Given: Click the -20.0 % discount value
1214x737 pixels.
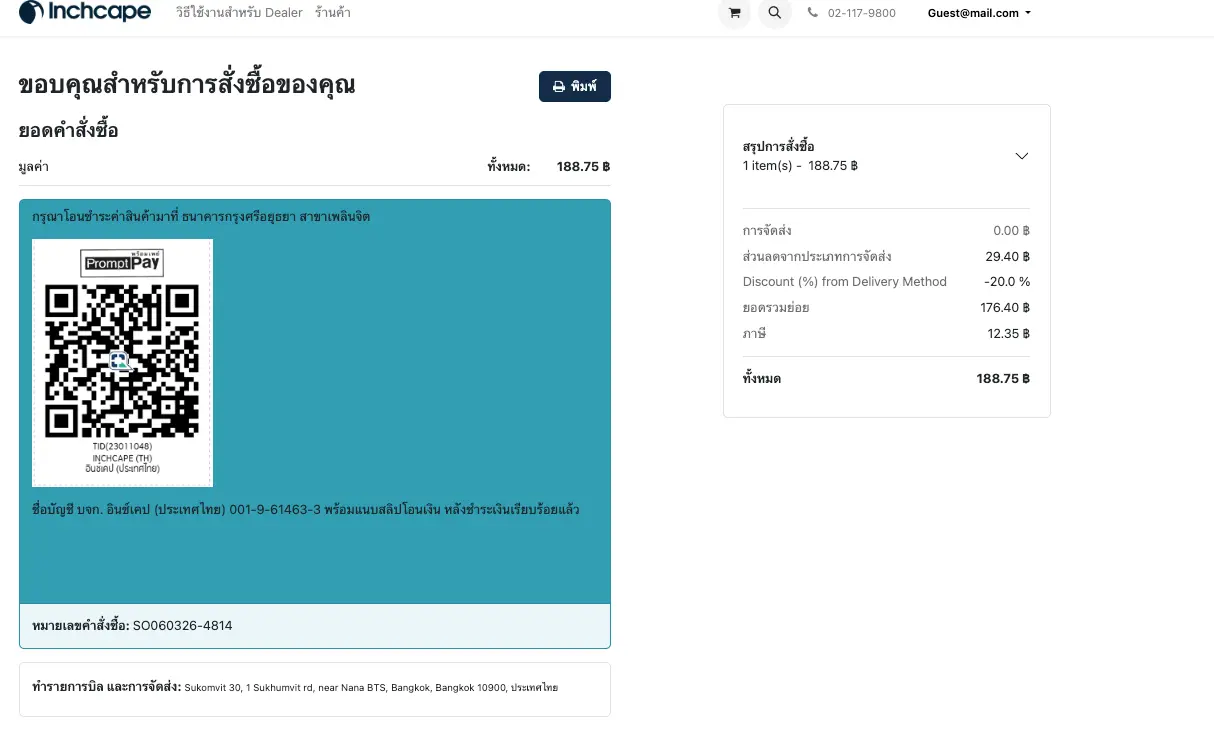Looking at the screenshot, I should pos(1006,282).
